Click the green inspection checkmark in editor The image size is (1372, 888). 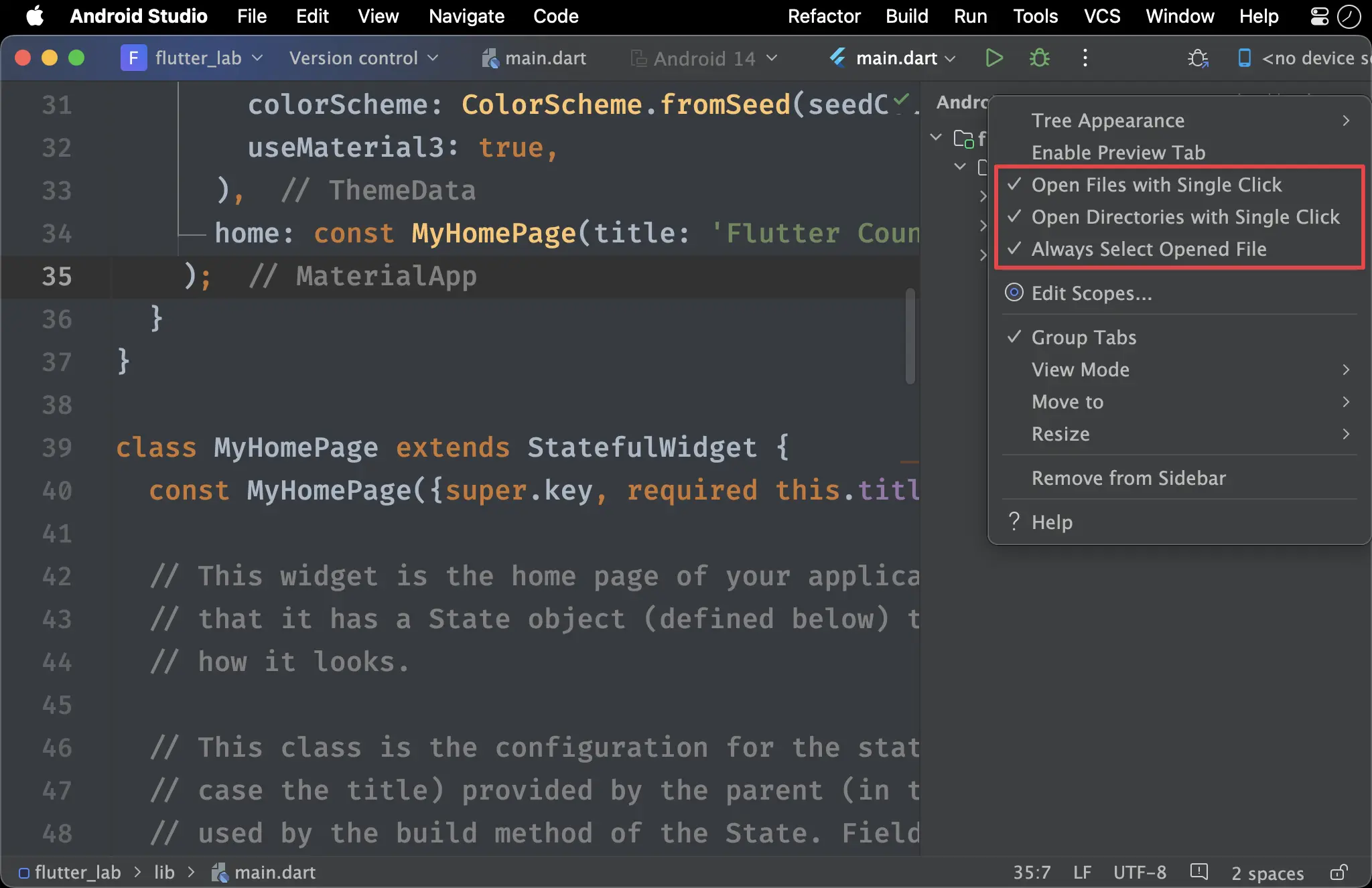click(901, 100)
